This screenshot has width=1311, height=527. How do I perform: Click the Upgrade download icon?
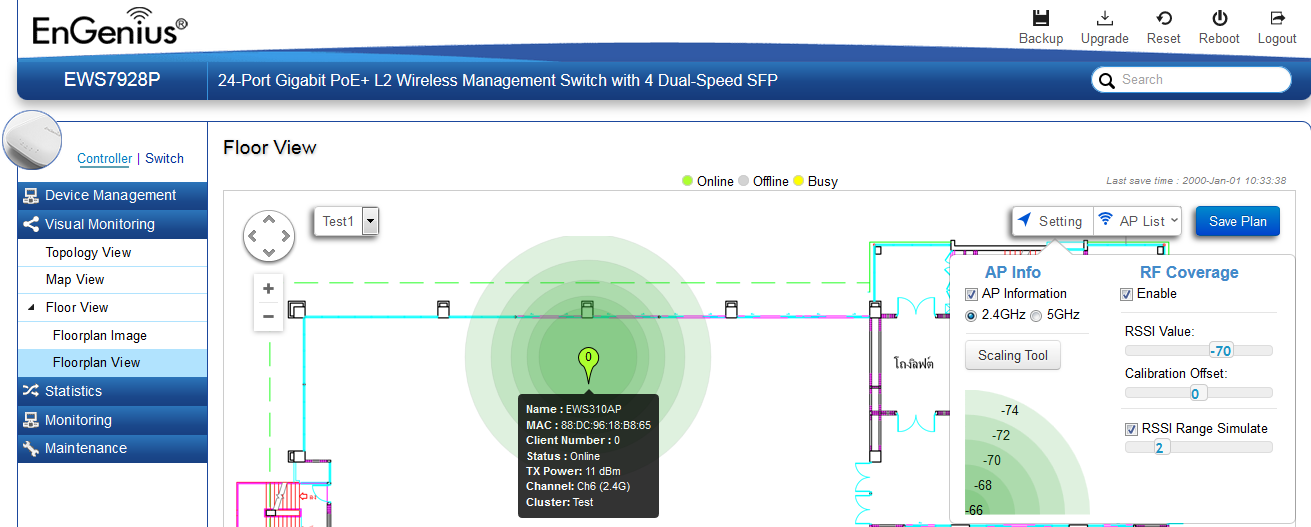pyautogui.click(x=1105, y=18)
